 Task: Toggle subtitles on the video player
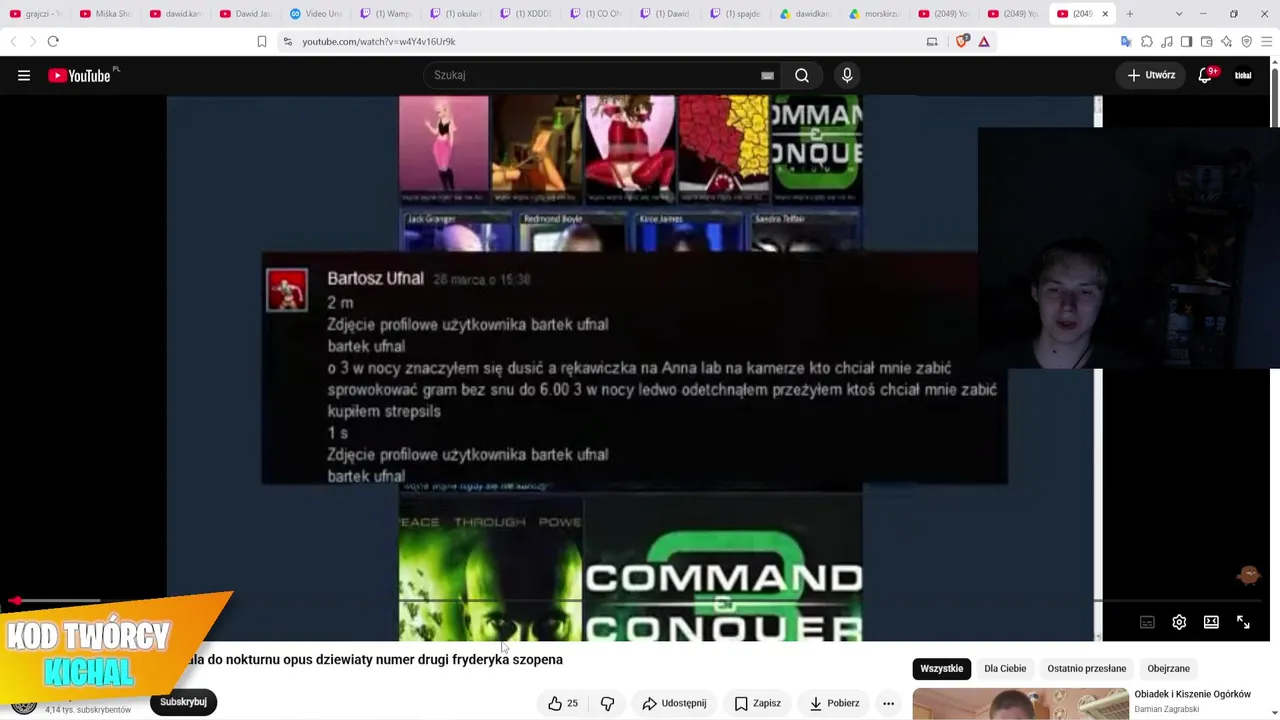point(1147,622)
